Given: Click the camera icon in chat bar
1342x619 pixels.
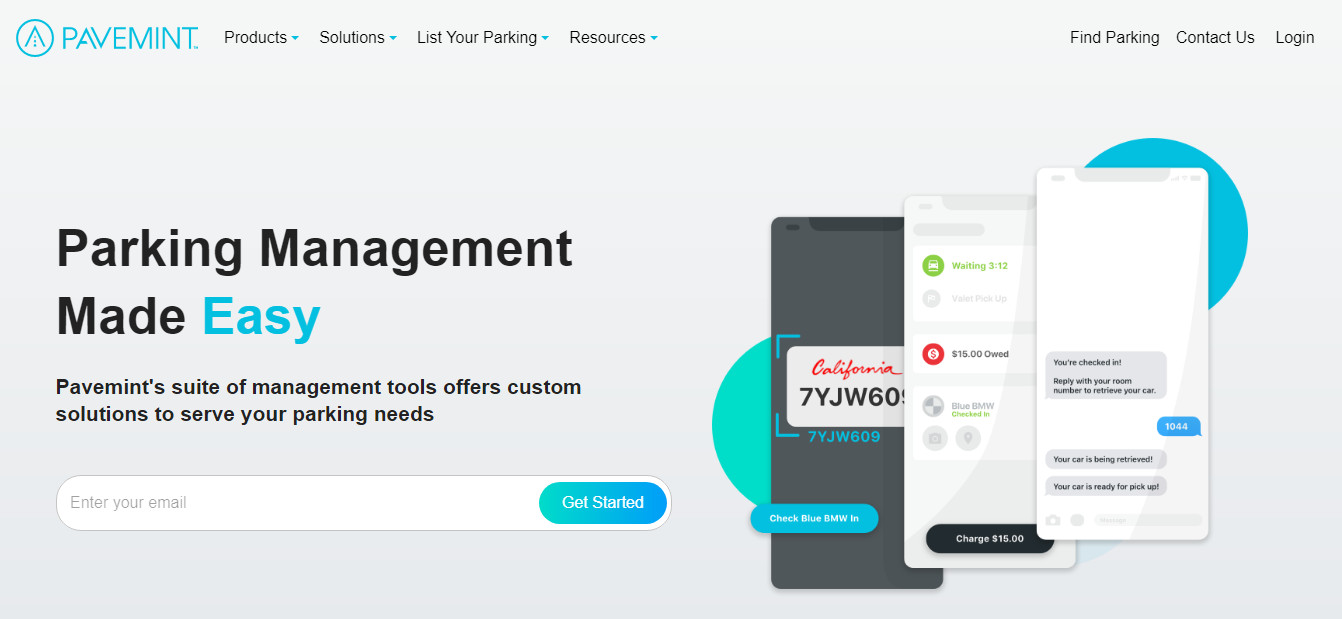Looking at the screenshot, I should (1053, 520).
